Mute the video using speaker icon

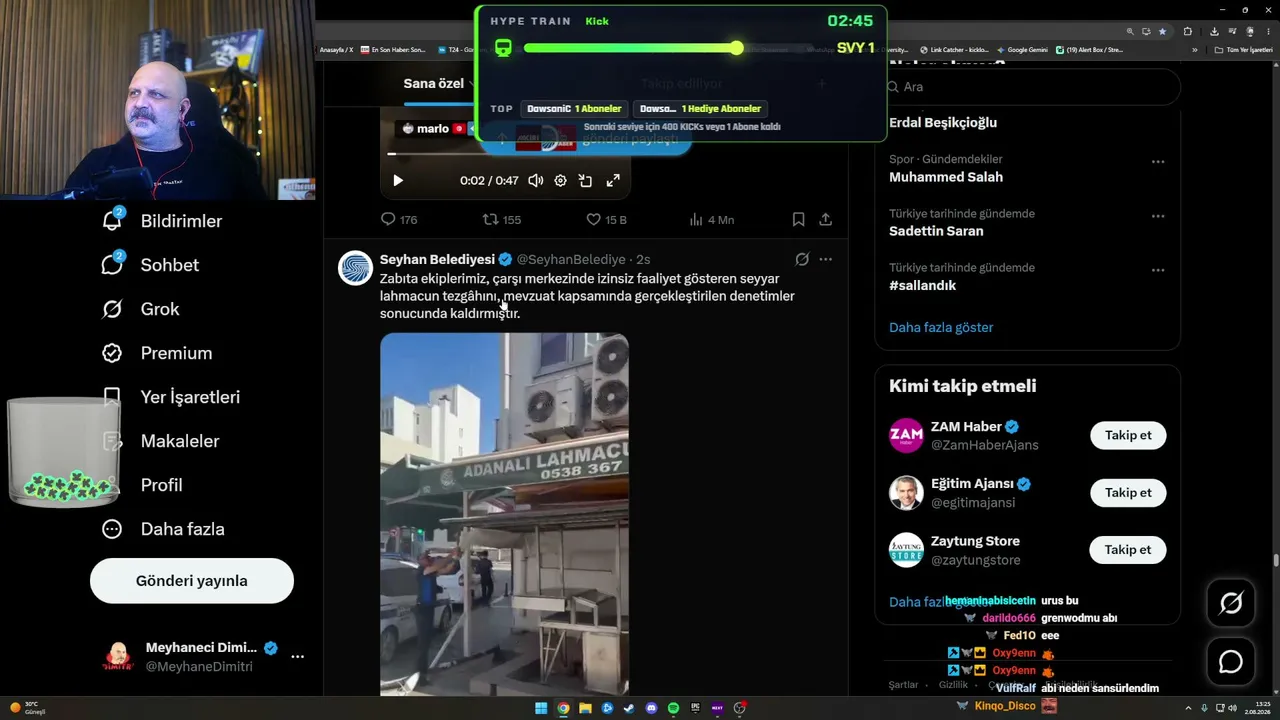pyautogui.click(x=535, y=181)
